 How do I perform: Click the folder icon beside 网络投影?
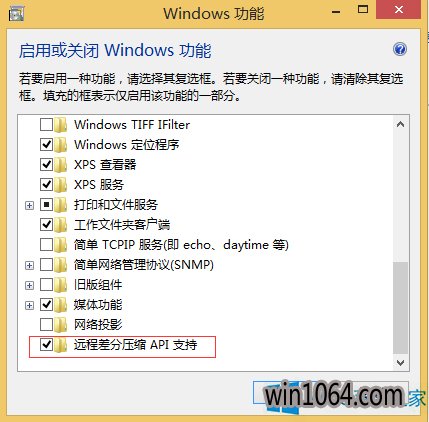61,325
